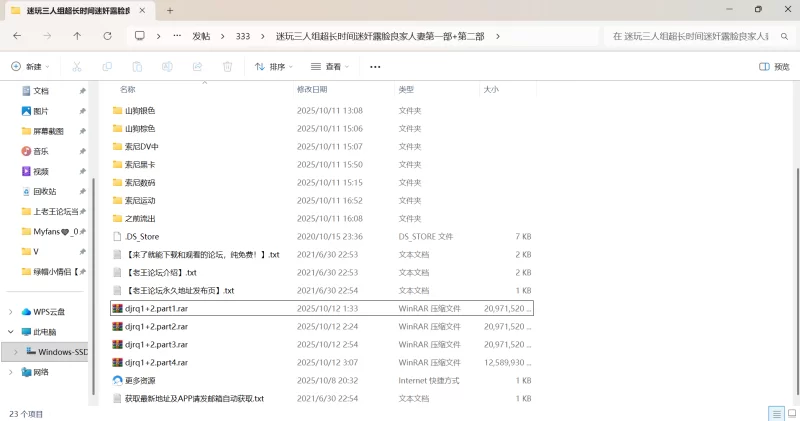This screenshot has height=421, width=800.
Task: Click the 333 breadcrumb folder
Action: click(x=242, y=36)
